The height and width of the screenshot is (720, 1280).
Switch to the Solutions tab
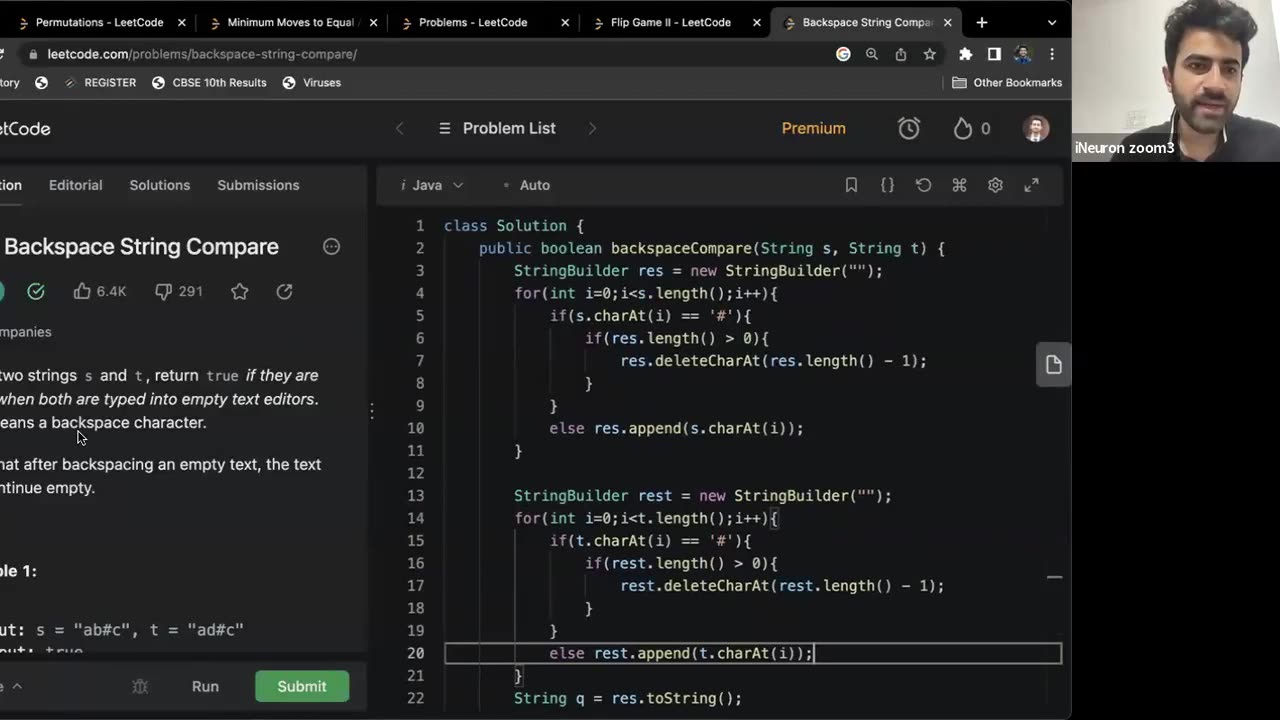point(159,185)
